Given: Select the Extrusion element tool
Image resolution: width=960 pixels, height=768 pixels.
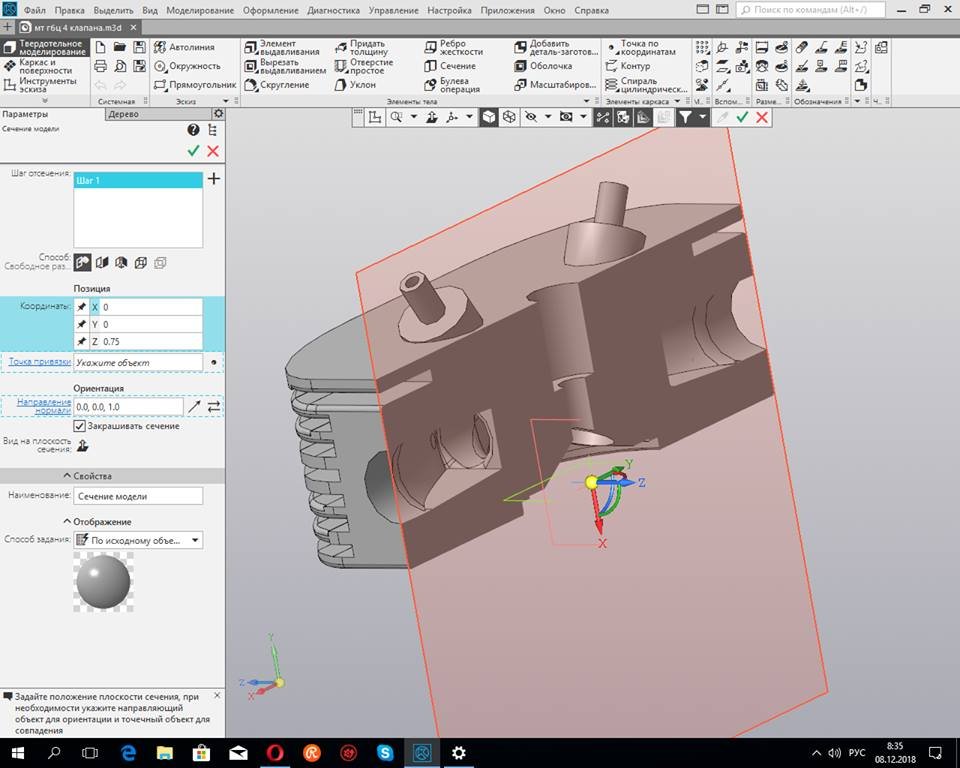Looking at the screenshot, I should tap(284, 47).
